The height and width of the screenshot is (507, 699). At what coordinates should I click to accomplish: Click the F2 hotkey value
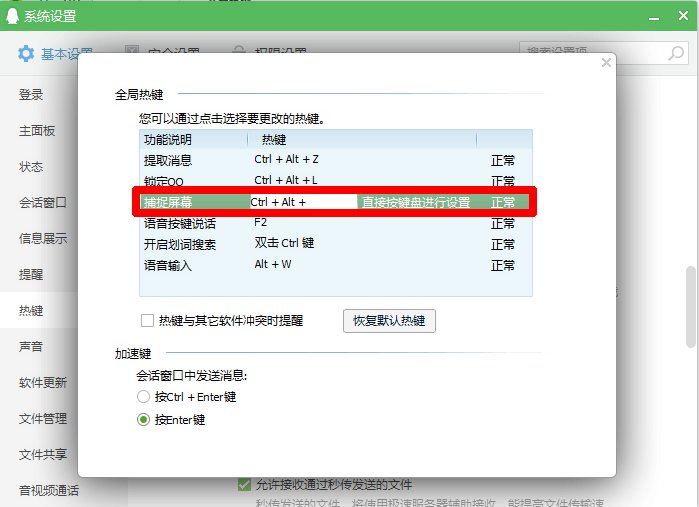point(260,222)
